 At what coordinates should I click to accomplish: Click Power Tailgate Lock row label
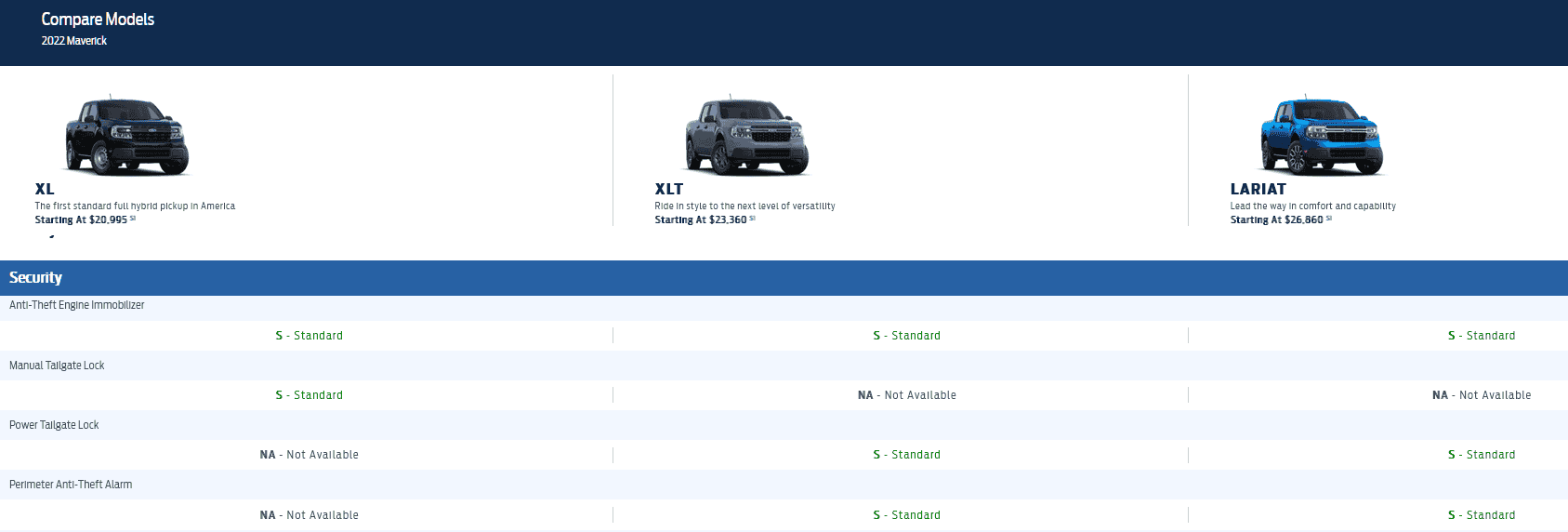(x=54, y=425)
